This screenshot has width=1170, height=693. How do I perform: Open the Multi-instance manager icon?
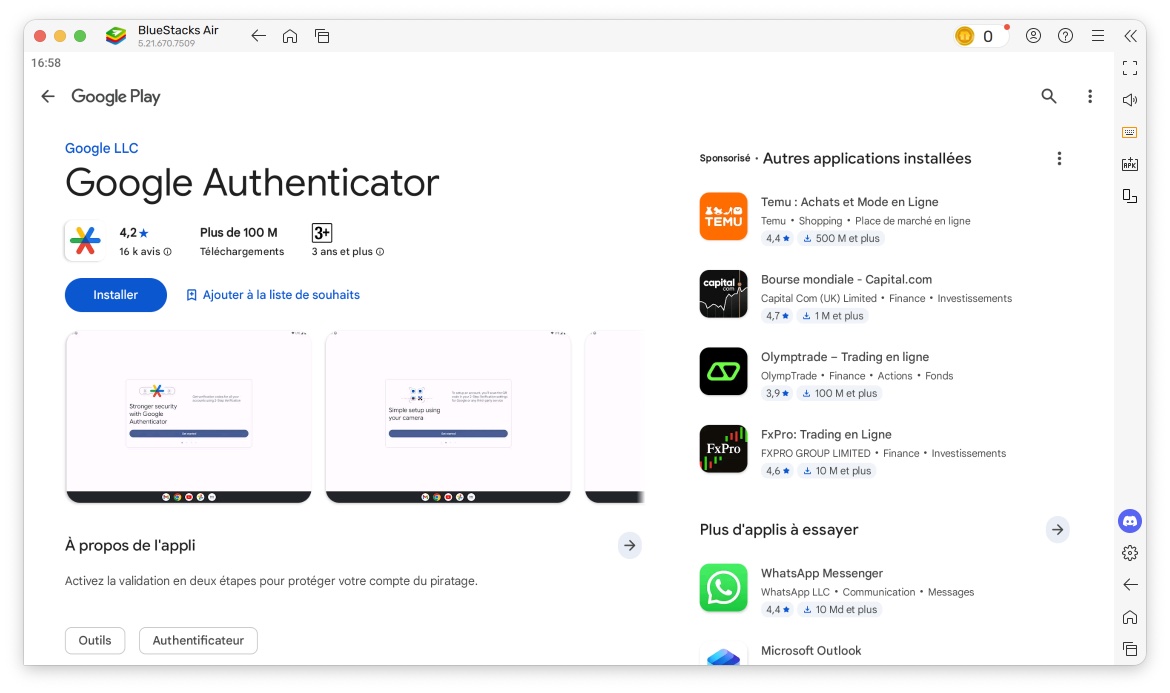1130,196
